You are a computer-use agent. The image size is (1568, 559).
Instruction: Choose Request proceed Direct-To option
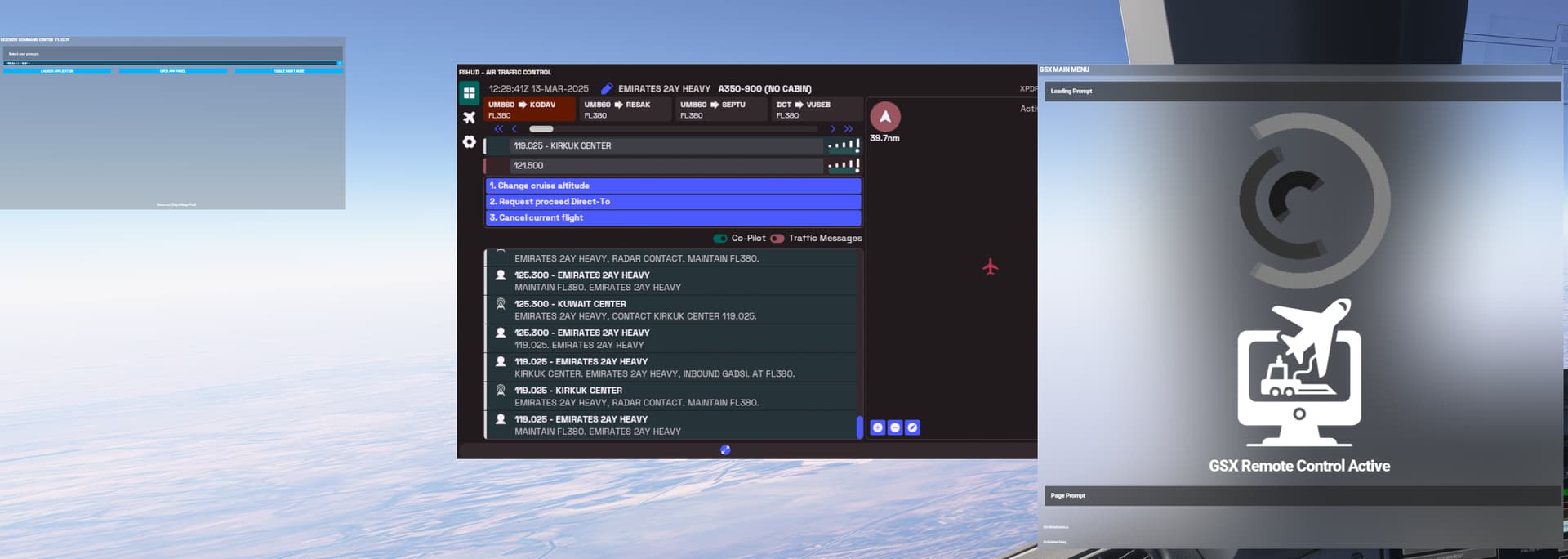(x=673, y=202)
